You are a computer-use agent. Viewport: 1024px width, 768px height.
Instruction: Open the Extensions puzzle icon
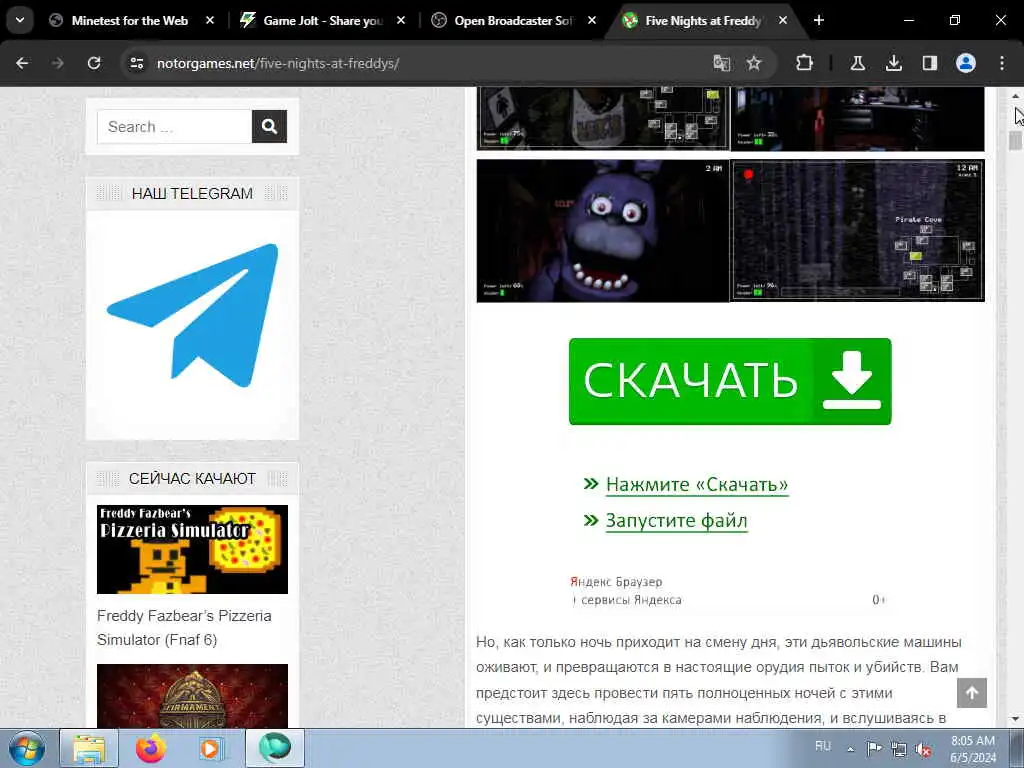pos(805,63)
